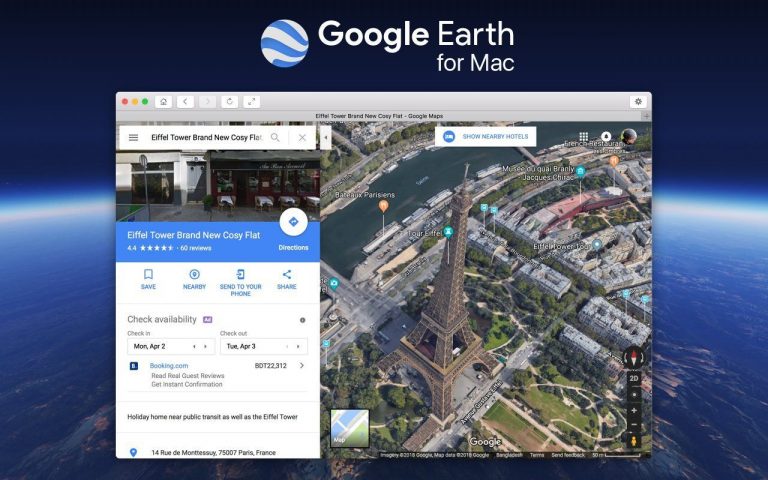The image size is (768, 480).
Task: Click the BDT22,312 price
Action: pos(270,366)
